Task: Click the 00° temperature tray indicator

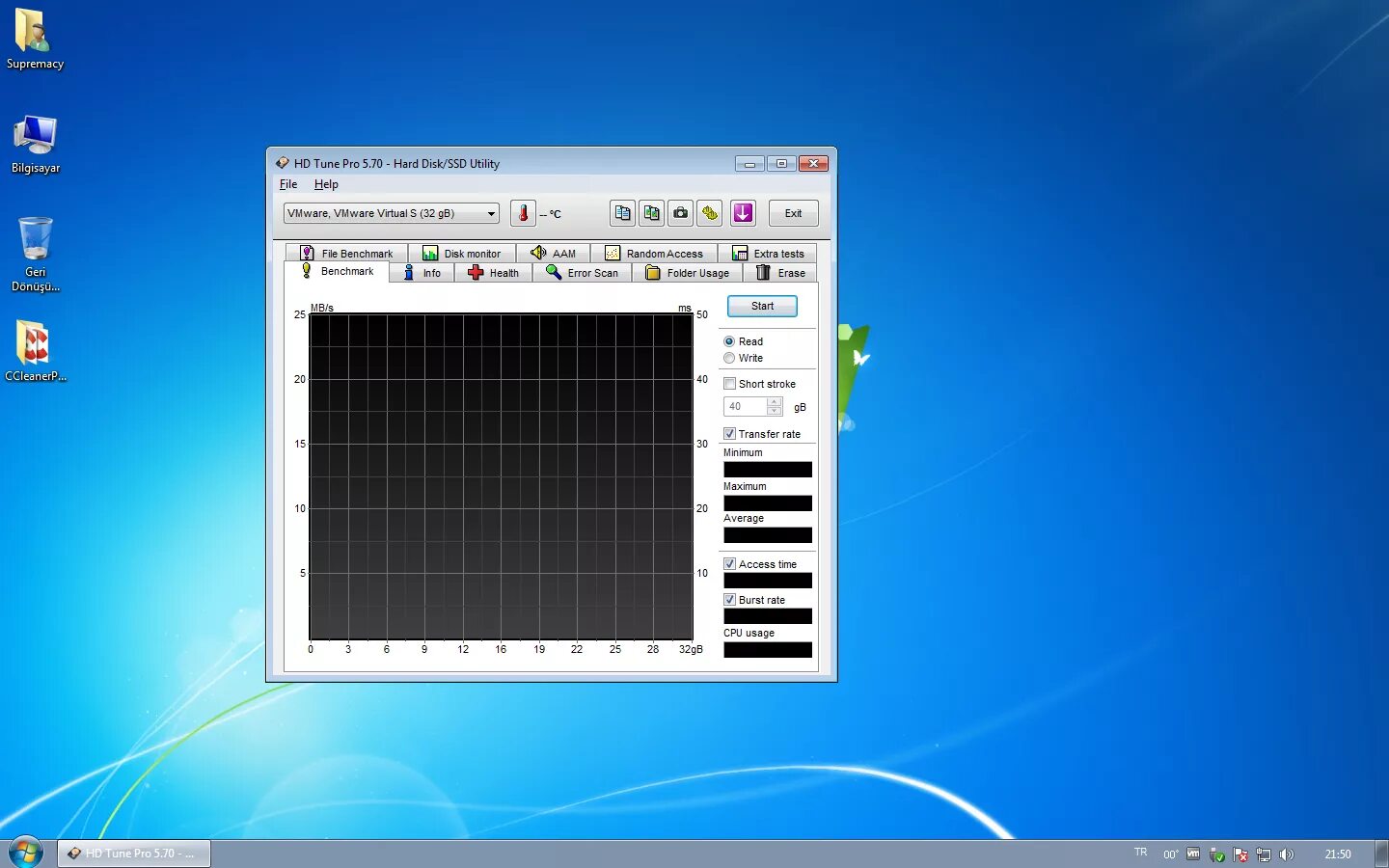Action: 1170,854
